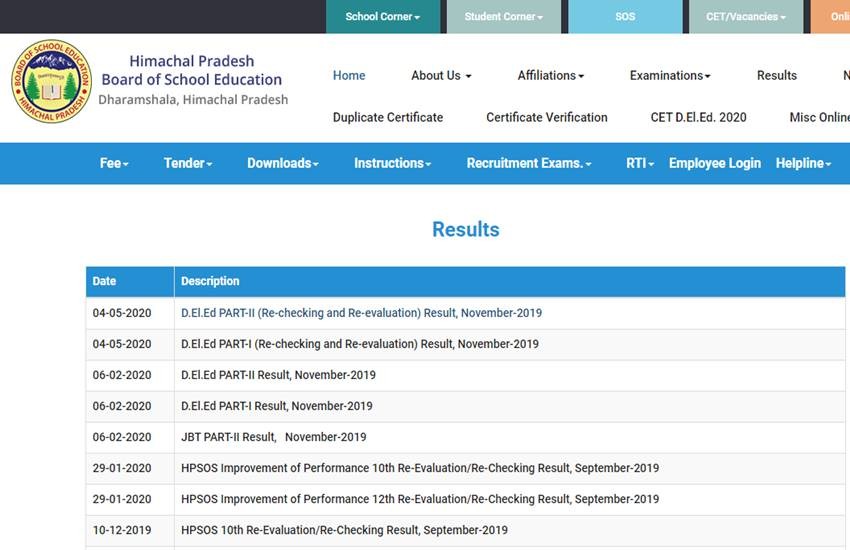
Task: Go to the Home page link
Action: click(349, 75)
